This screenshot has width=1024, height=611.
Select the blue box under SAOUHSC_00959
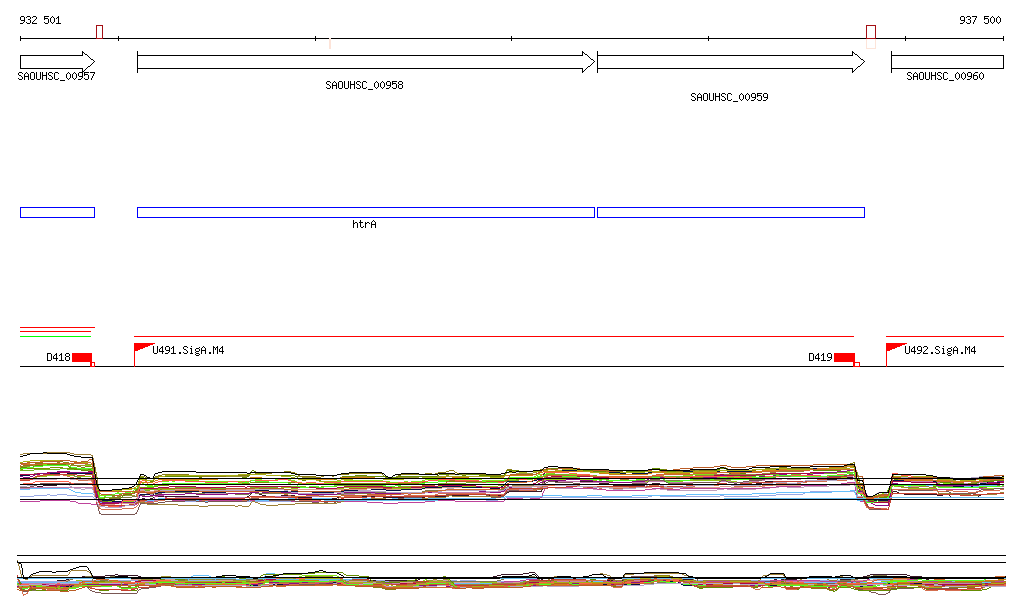tap(730, 212)
